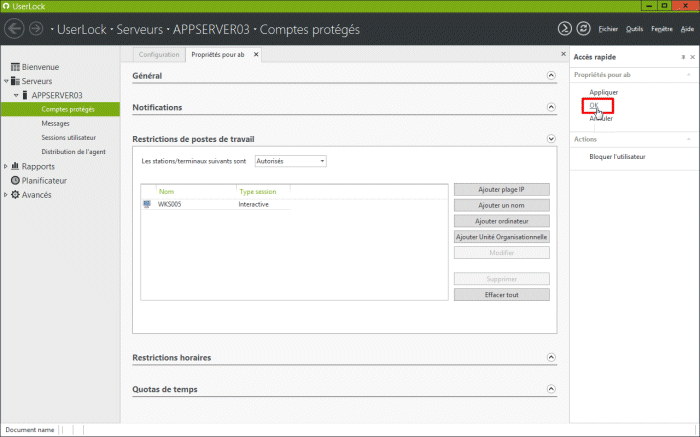This screenshot has width=700, height=437.
Task: Click Annuler in Accès rapide
Action: tap(601, 118)
